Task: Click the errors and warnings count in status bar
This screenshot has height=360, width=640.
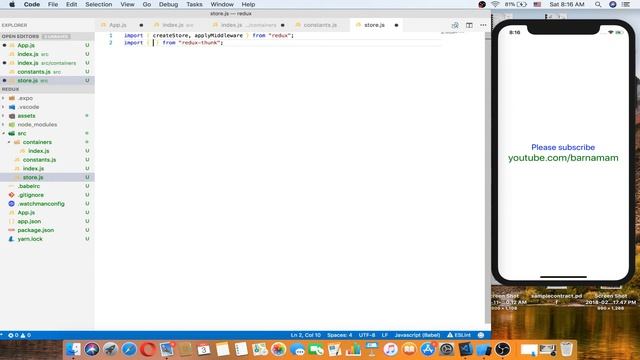Action: [19, 335]
